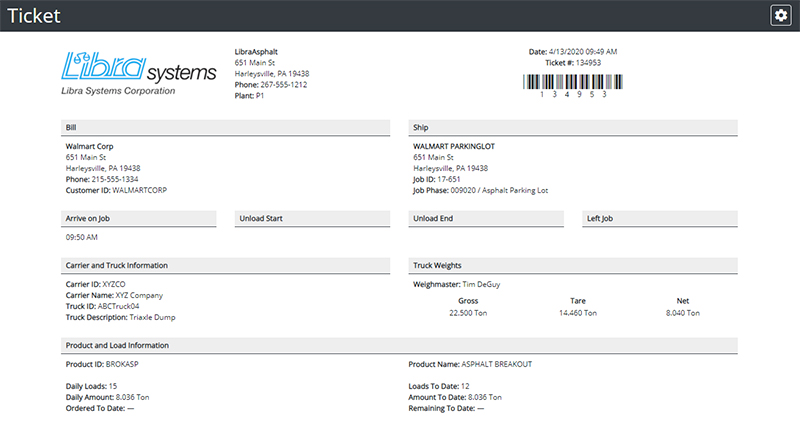The image size is (800, 423).
Task: Select Job Phase 009020 / Asphalt Parking Lot
Action: pos(481,190)
